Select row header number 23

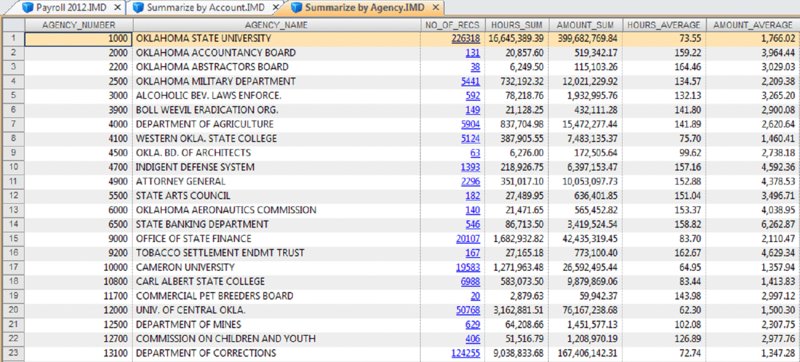click(x=13, y=353)
